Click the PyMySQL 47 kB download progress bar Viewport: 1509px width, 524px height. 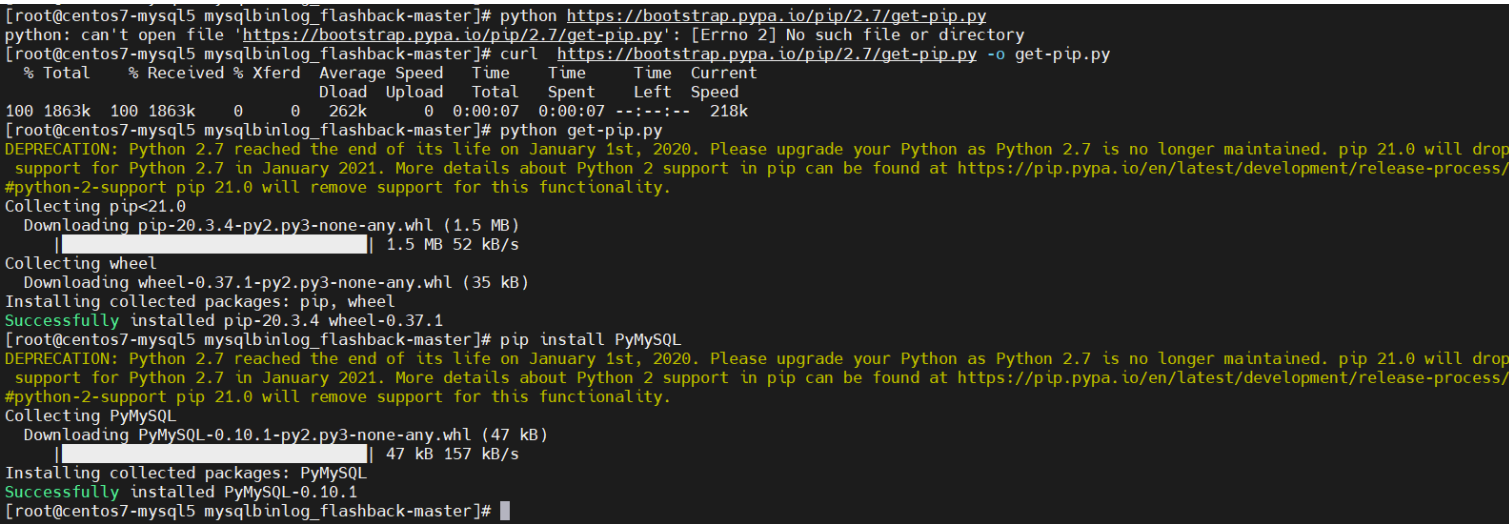click(x=215, y=454)
